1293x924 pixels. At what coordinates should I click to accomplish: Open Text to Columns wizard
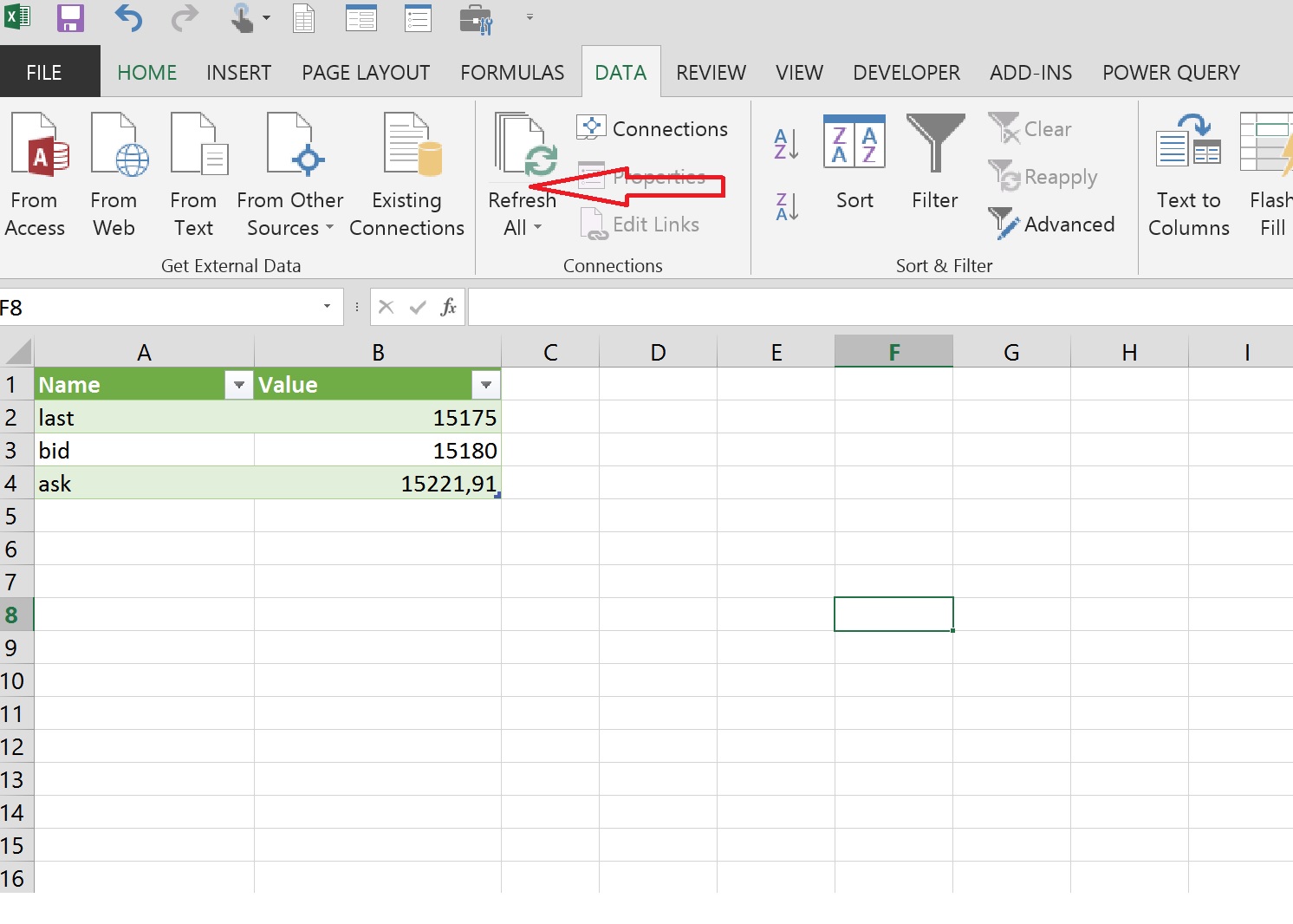point(1189,176)
